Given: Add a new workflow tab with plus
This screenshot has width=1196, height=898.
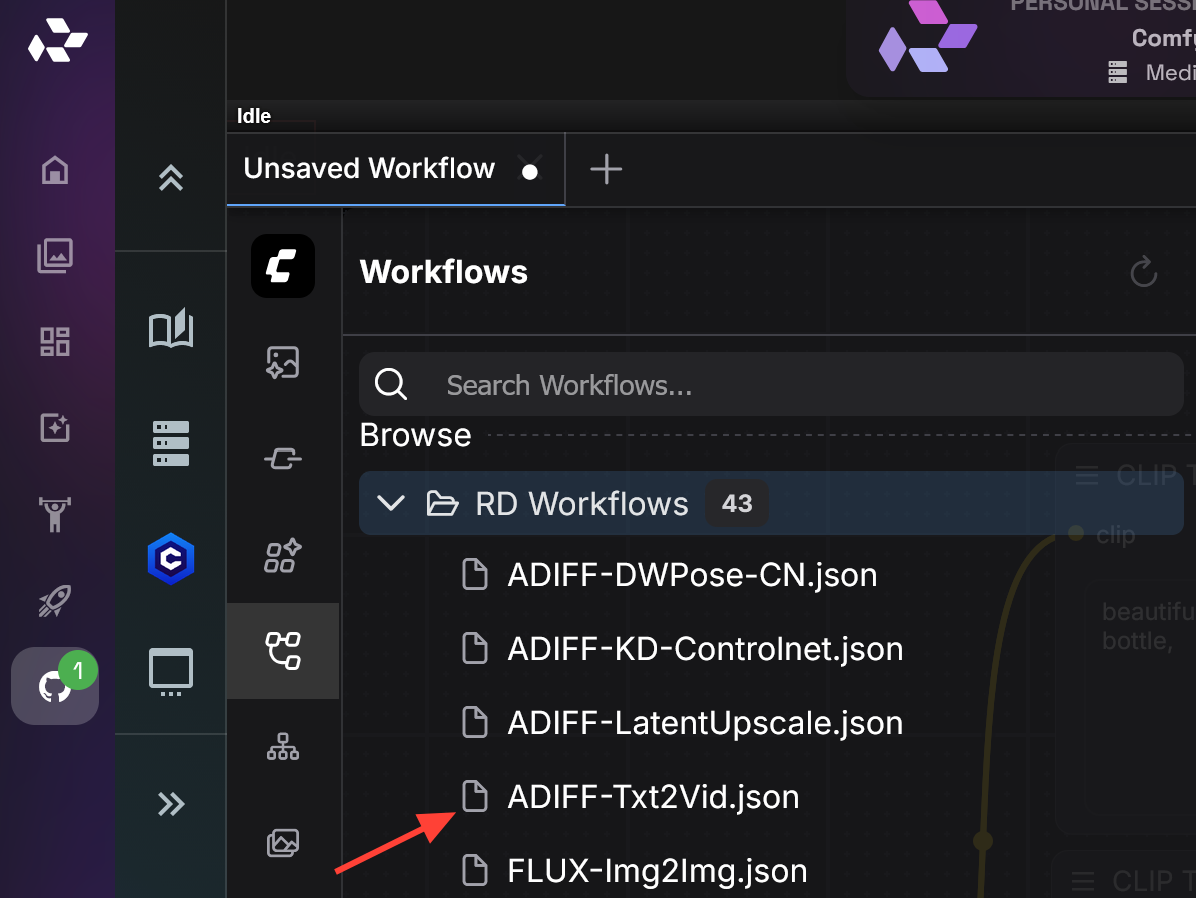Looking at the screenshot, I should coord(606,169).
